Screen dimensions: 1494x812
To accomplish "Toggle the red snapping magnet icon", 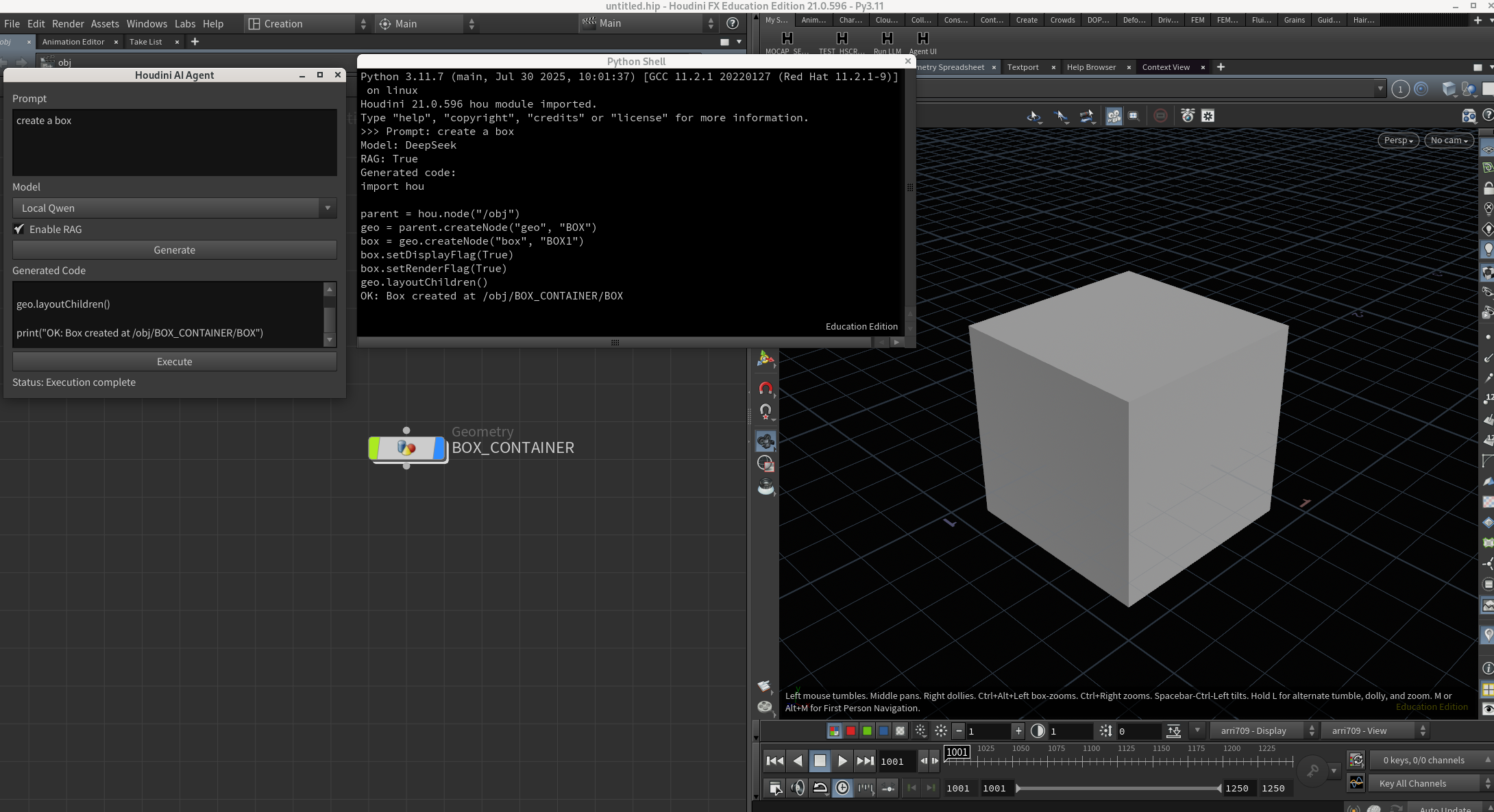I will [766, 389].
